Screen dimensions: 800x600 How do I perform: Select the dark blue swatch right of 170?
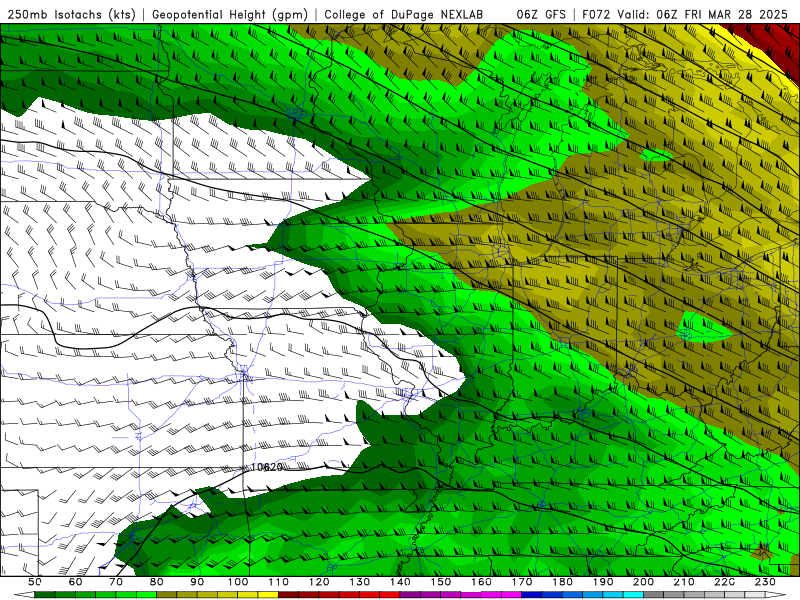coord(532,595)
